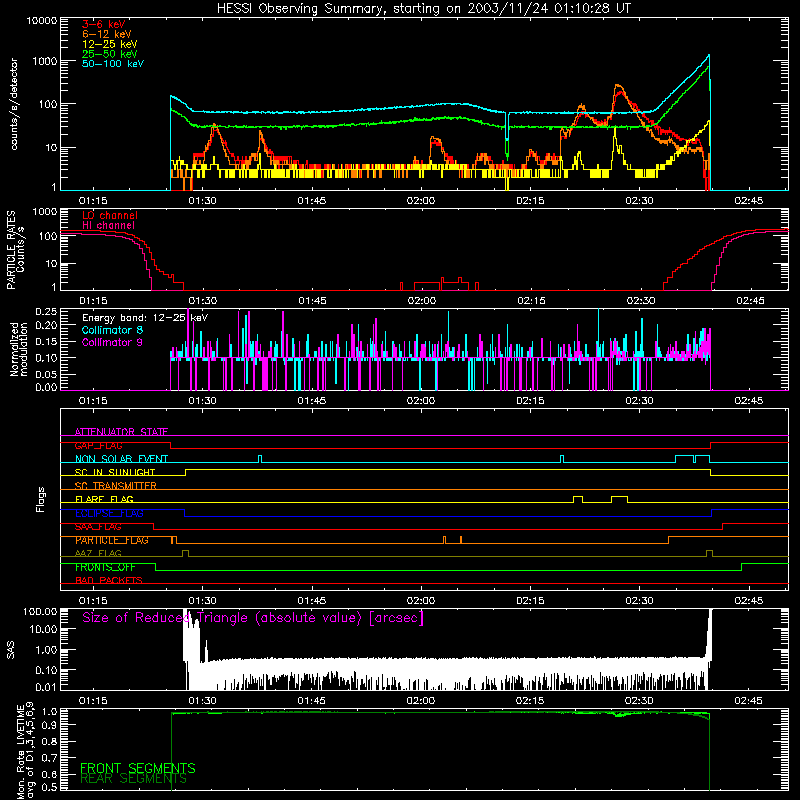Image resolution: width=800 pixels, height=800 pixels.
Task: Click the 02:15 label under modulation plot
Action: (x=530, y=401)
